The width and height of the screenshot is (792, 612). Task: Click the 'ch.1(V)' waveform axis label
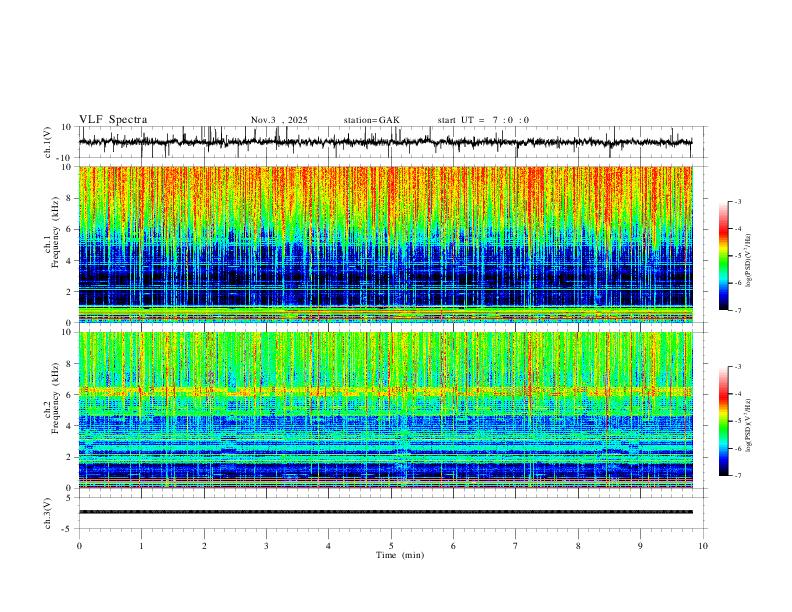coord(48,142)
